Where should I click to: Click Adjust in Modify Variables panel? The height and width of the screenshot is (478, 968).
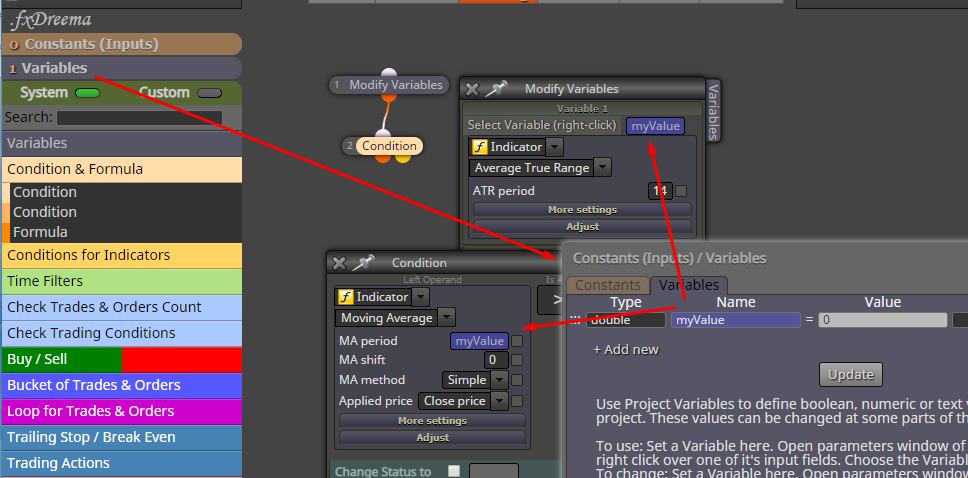582,227
